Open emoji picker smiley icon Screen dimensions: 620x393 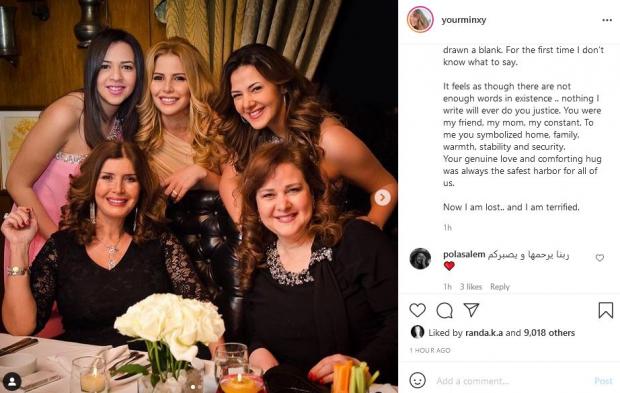point(417,380)
